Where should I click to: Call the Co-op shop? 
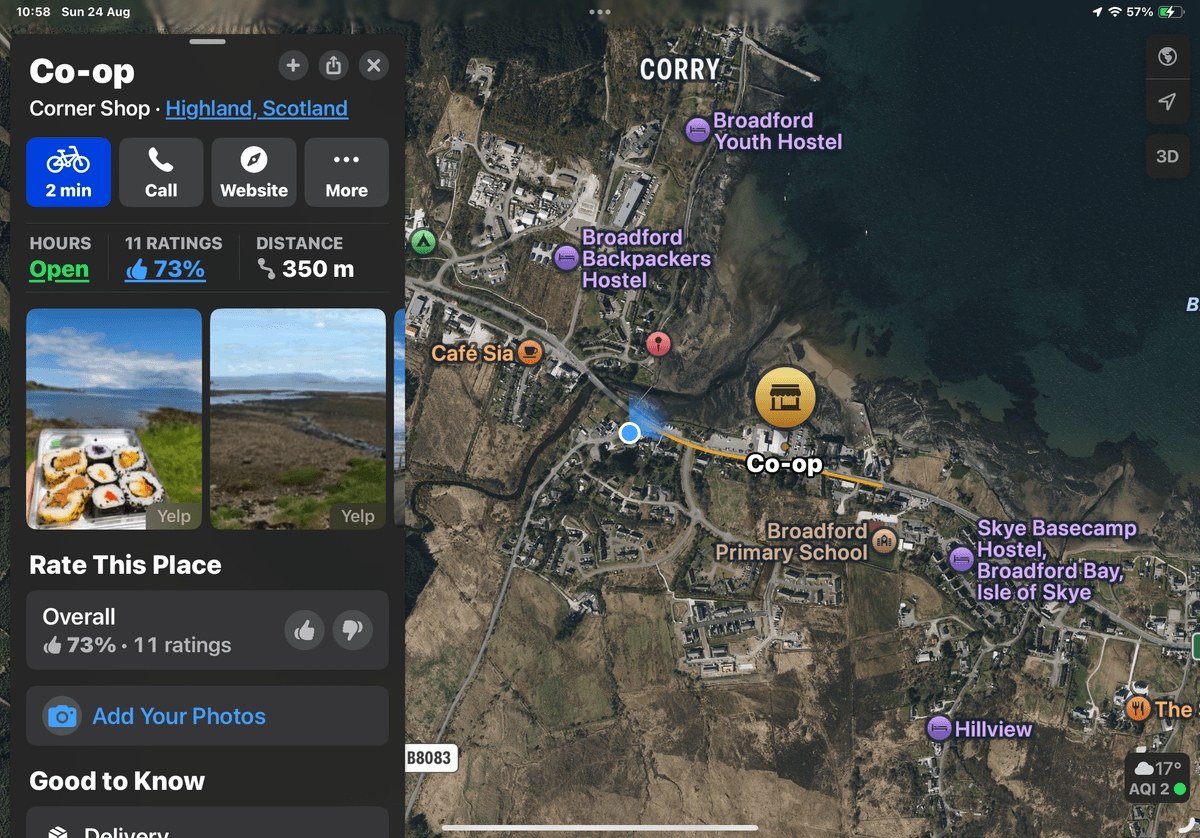tap(161, 172)
